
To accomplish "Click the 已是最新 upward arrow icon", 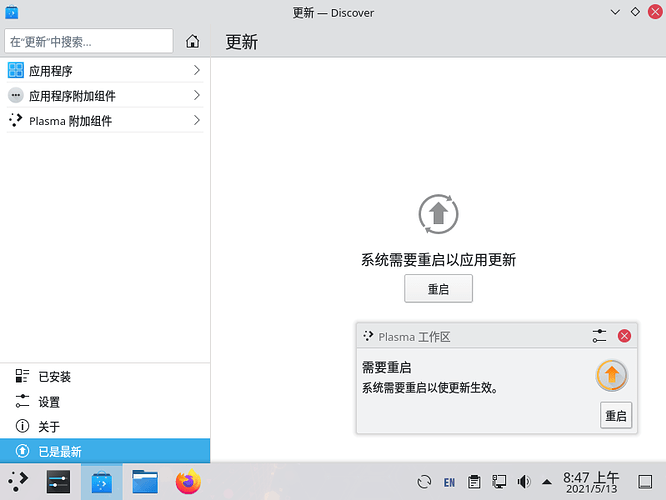I will pos(22,451).
